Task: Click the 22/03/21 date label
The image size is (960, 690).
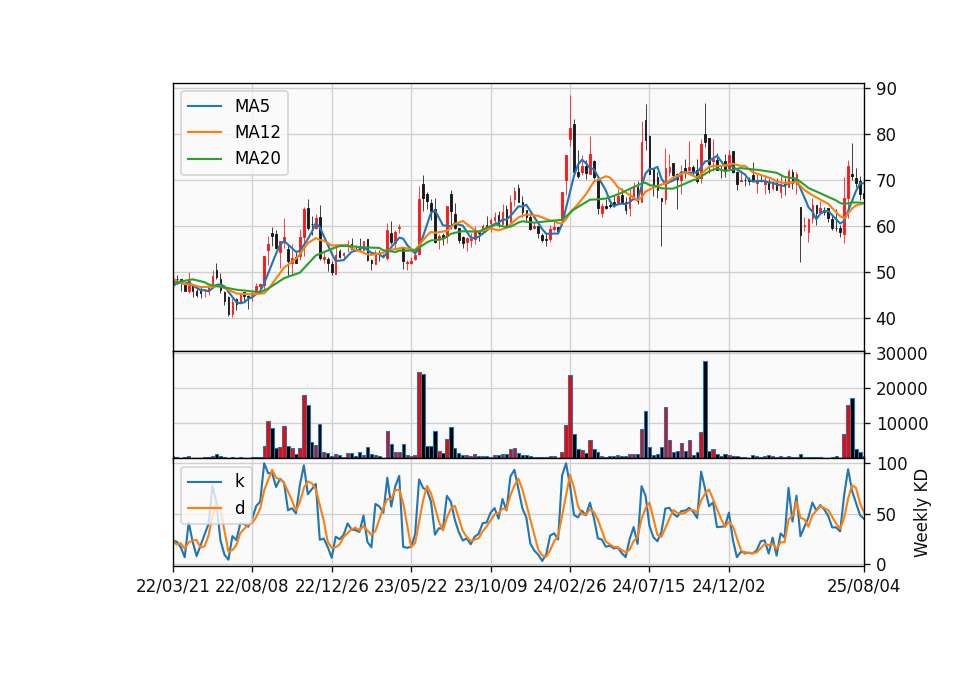Action: 173,586
